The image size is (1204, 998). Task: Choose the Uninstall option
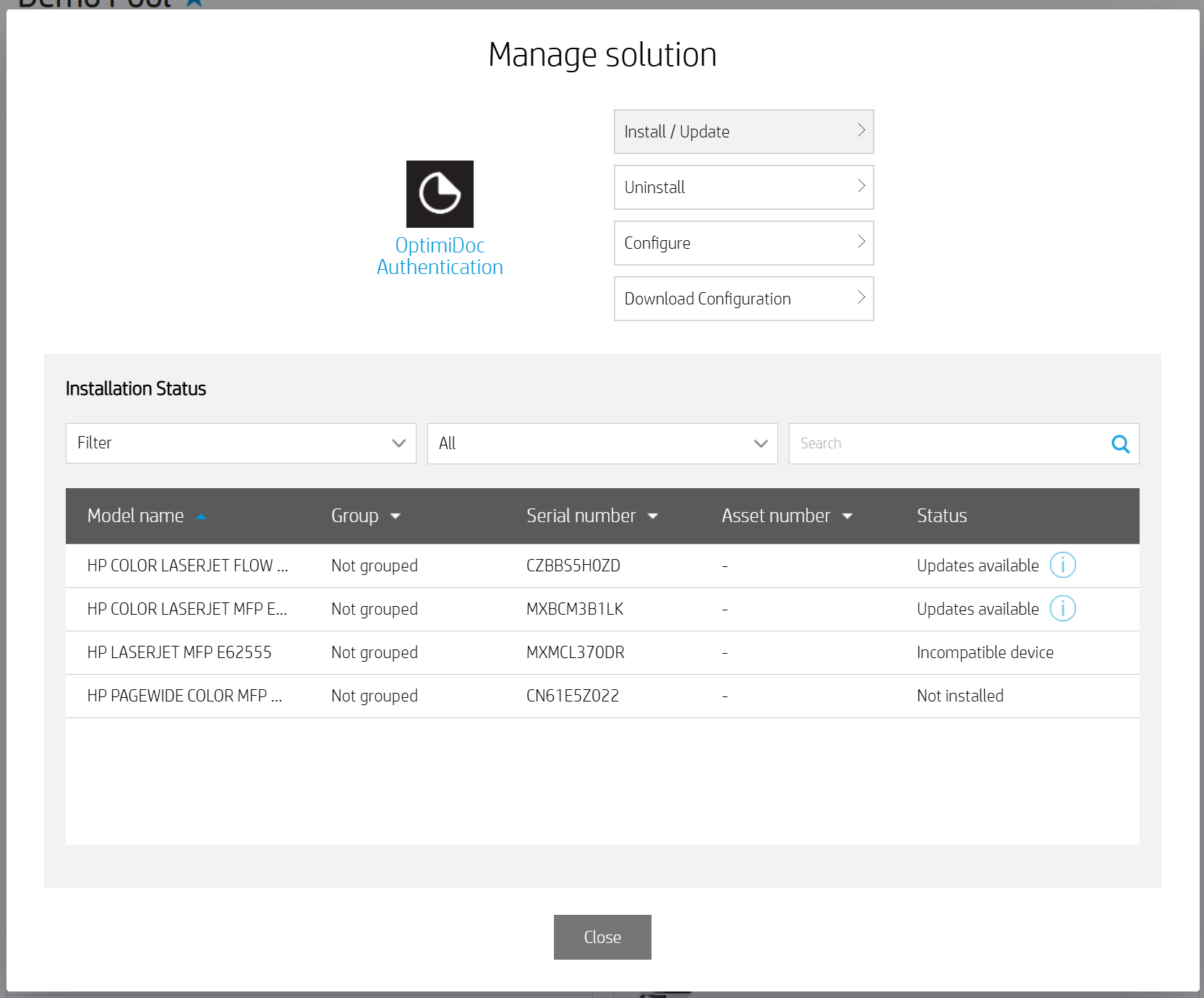pos(743,187)
